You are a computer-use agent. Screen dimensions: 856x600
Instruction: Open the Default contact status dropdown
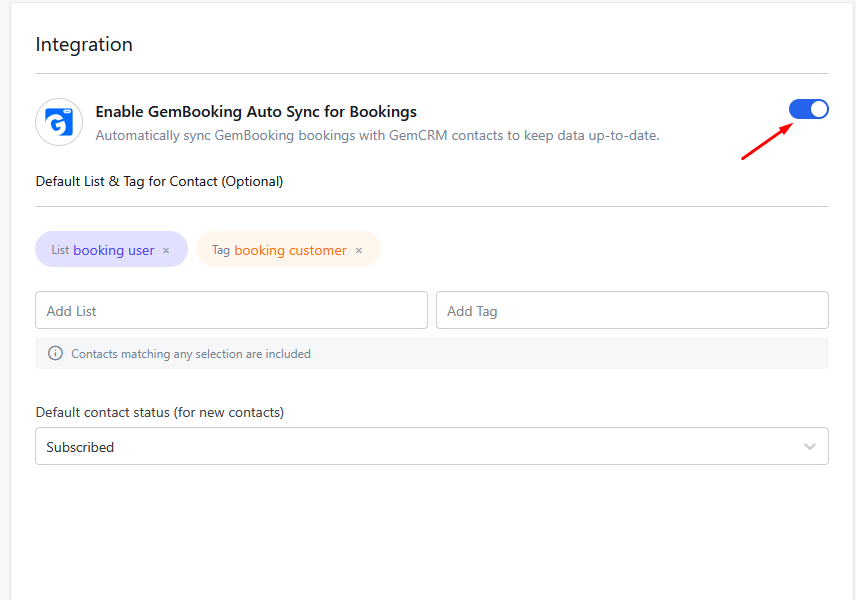point(432,446)
